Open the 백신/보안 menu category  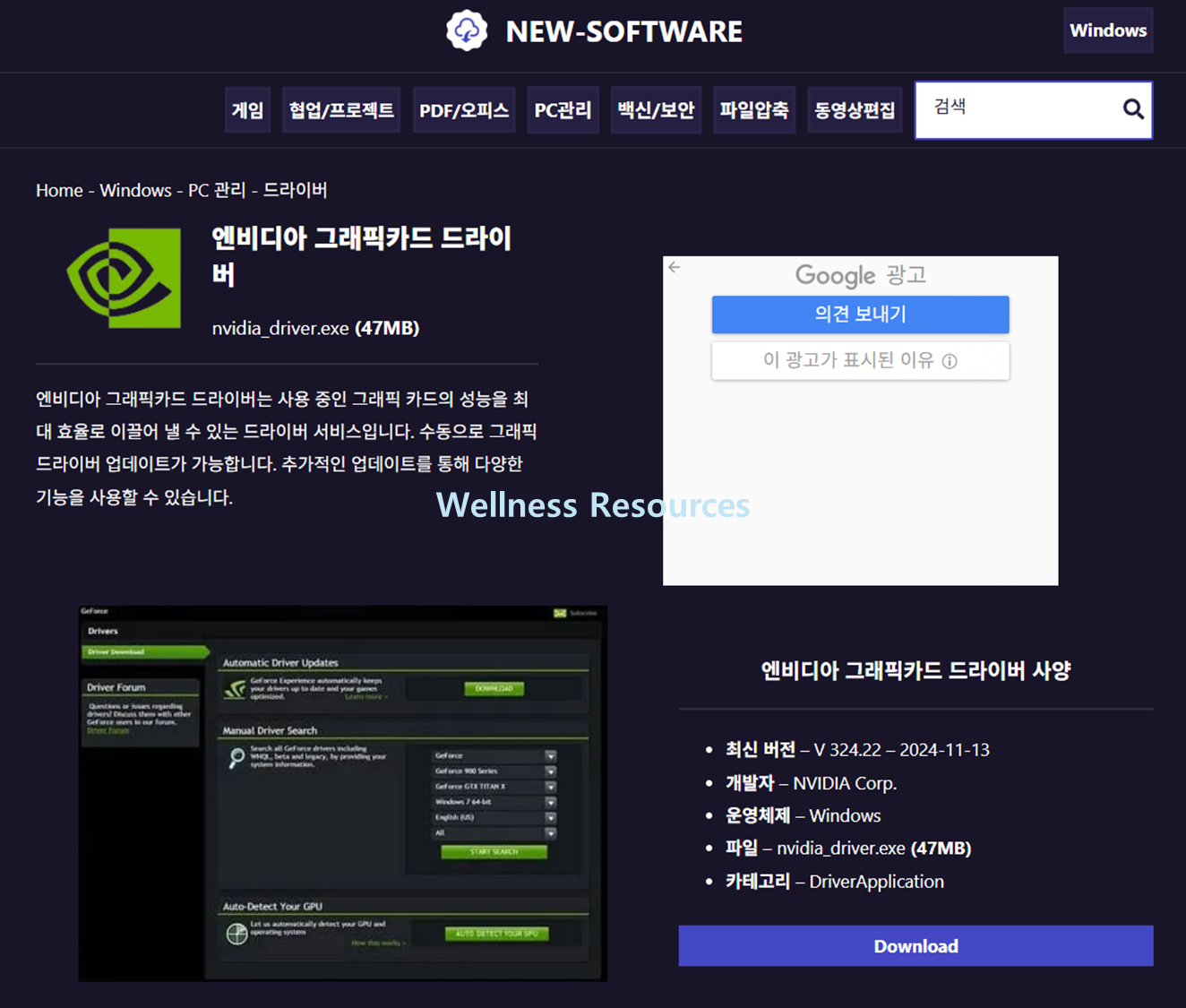point(656,110)
